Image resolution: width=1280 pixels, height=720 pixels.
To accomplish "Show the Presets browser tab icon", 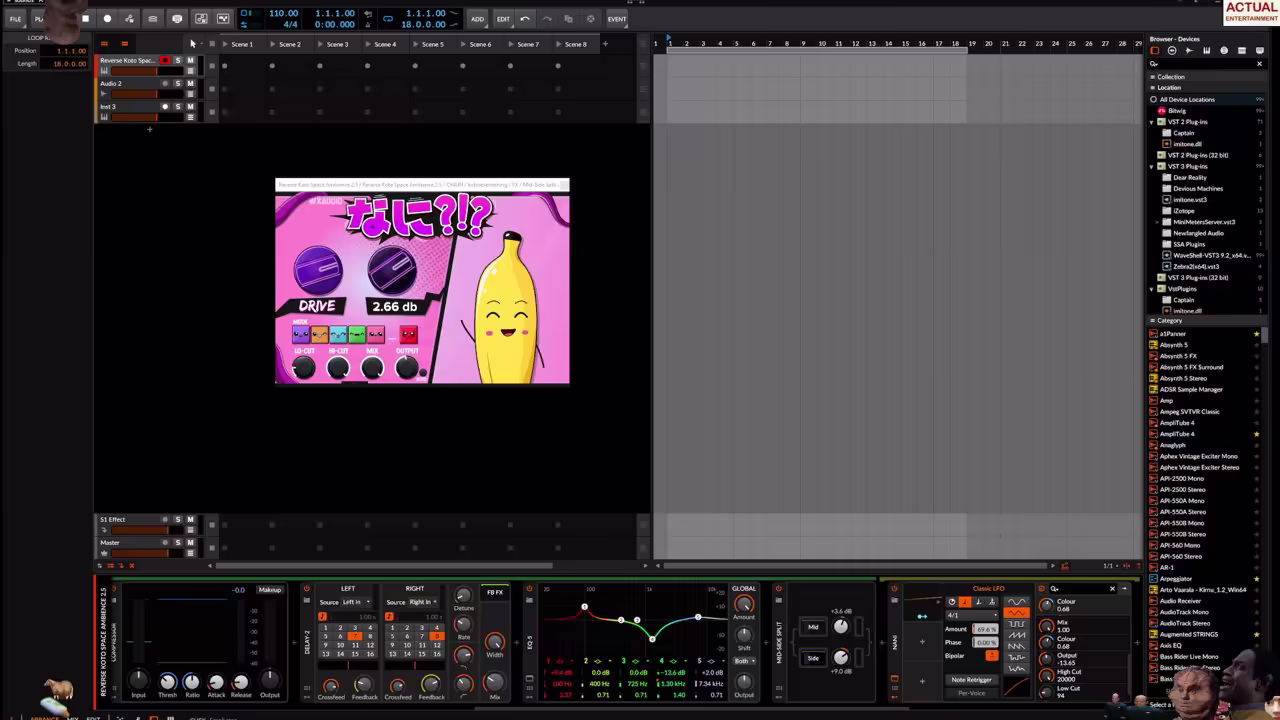I will [x=1172, y=51].
